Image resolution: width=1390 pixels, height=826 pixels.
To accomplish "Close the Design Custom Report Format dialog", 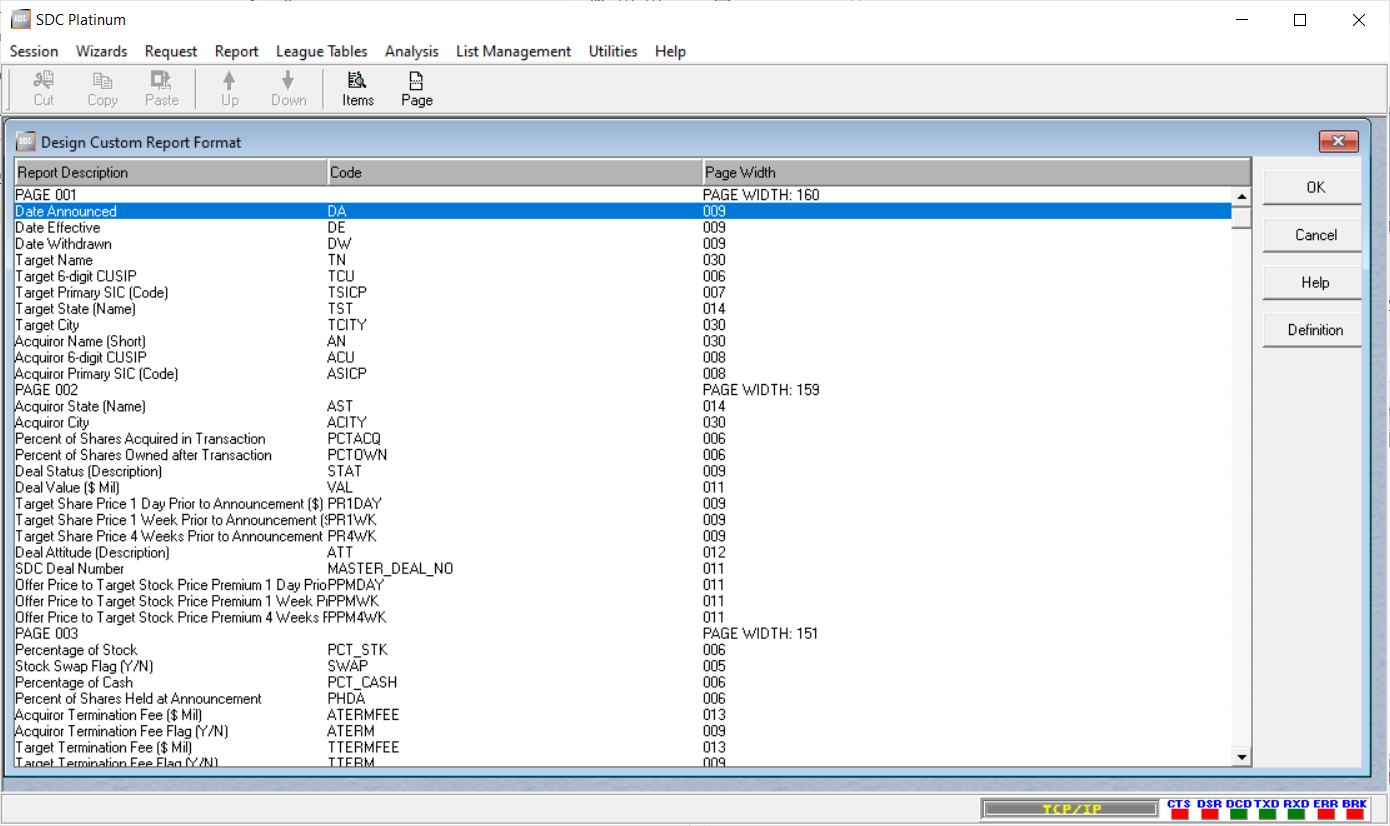I will [1337, 142].
